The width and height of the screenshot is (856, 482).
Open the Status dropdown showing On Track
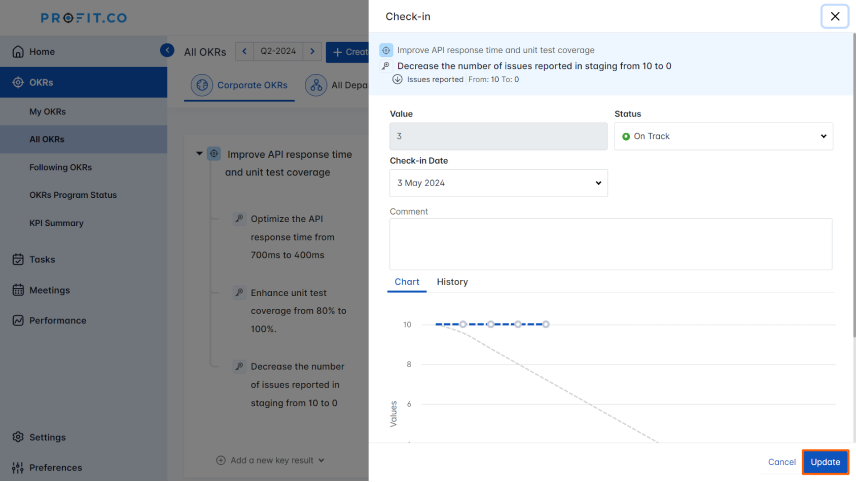[723, 136]
